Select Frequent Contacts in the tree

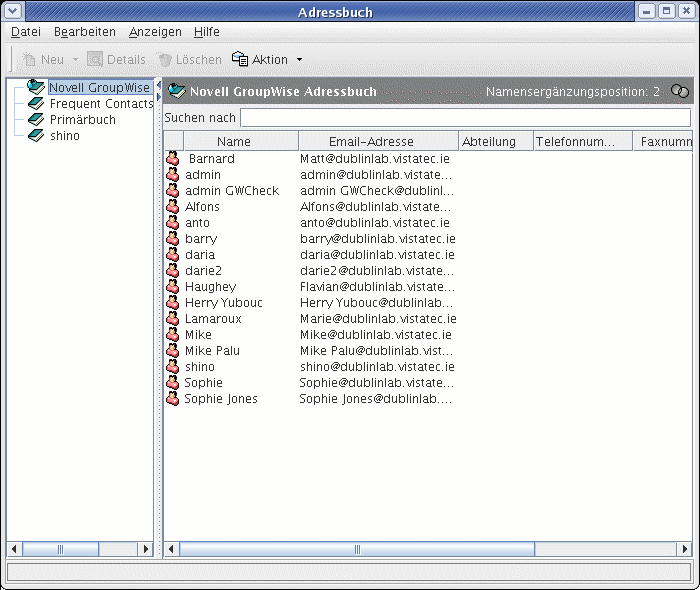pyautogui.click(x=101, y=104)
